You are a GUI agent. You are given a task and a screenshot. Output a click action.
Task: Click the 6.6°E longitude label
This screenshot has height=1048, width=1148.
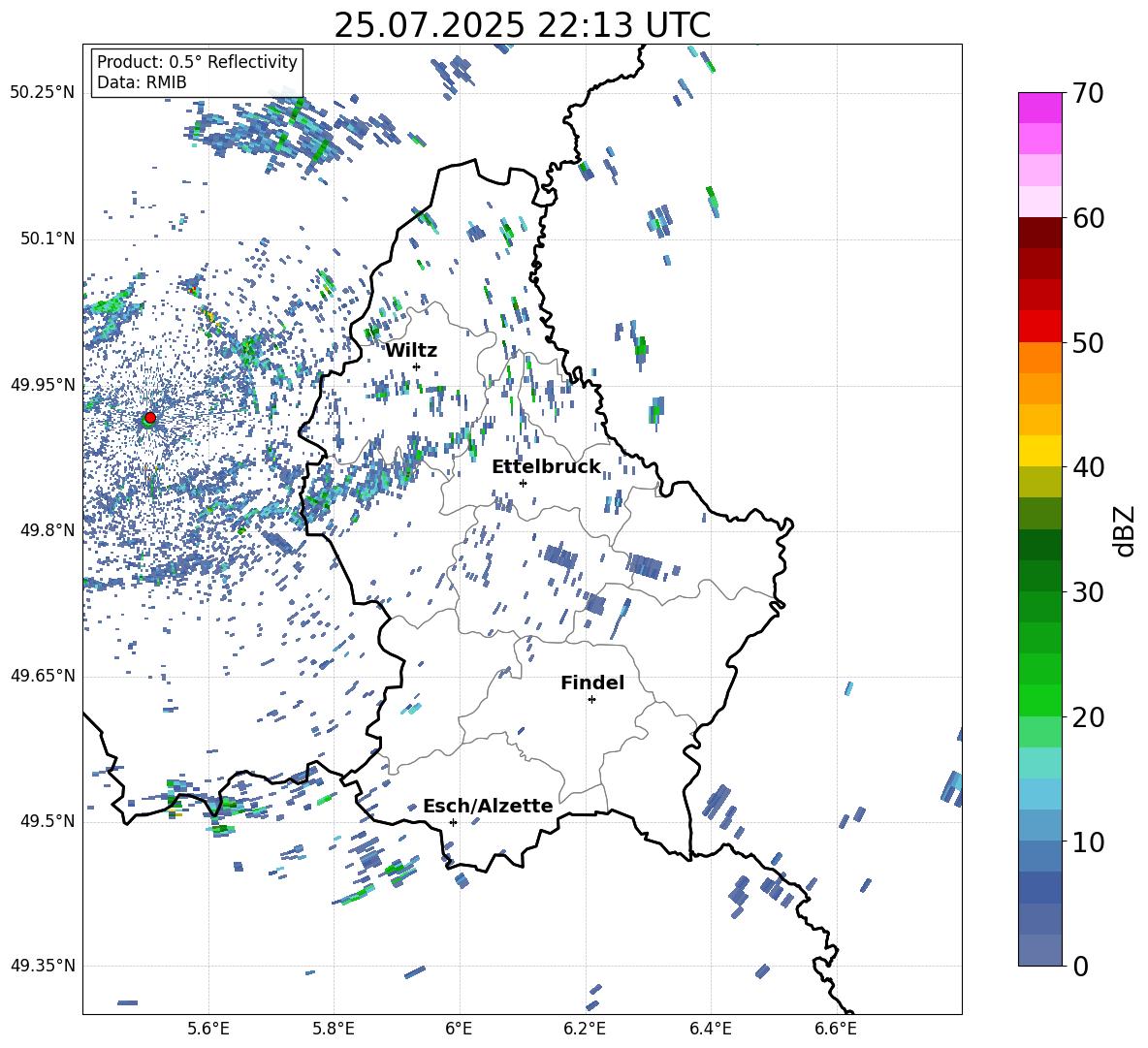tap(836, 1030)
